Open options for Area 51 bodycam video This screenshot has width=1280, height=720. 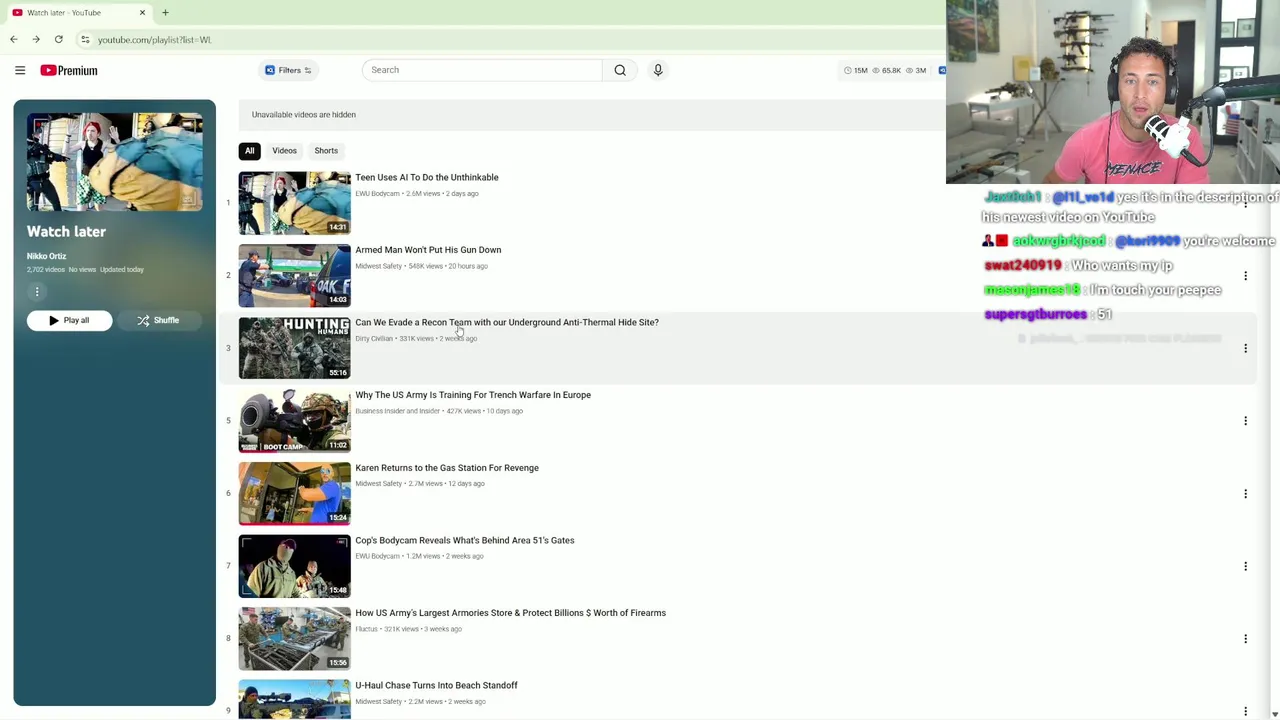point(1245,566)
